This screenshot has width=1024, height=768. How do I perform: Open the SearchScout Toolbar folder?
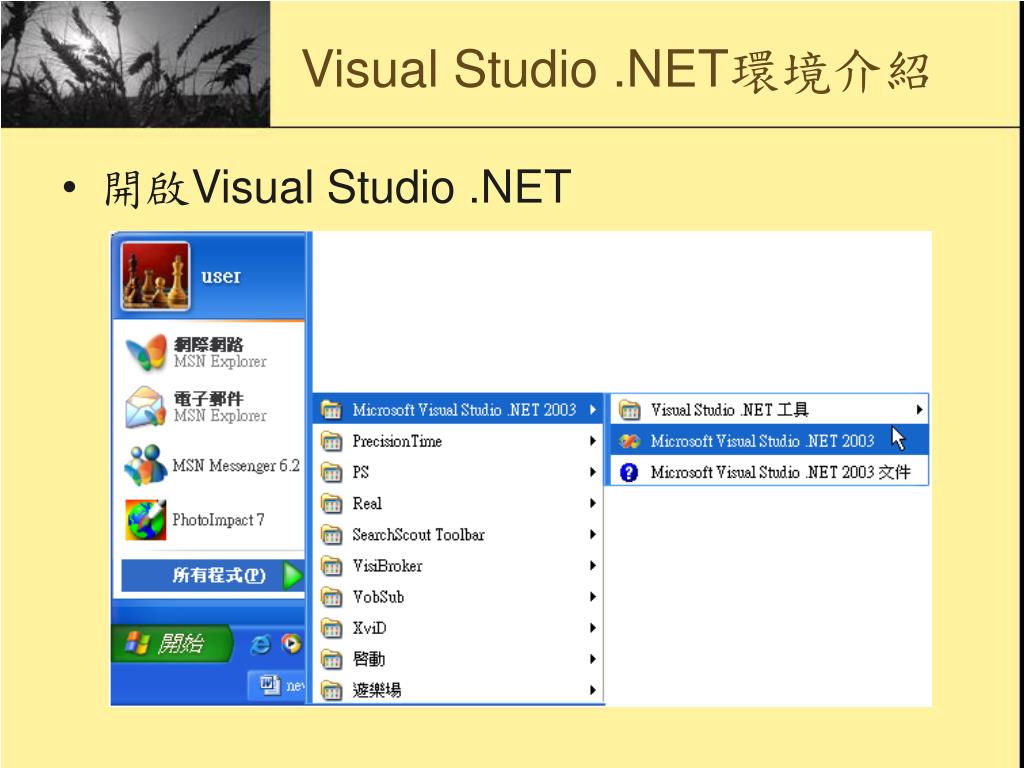point(458,535)
